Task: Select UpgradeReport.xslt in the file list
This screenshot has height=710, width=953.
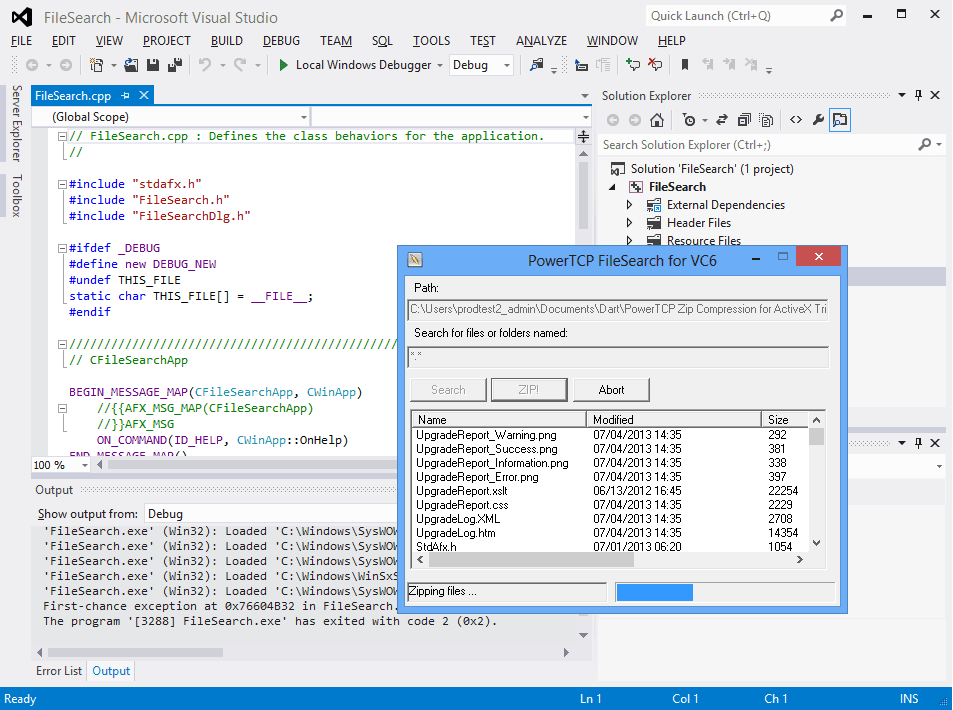Action: (x=462, y=491)
